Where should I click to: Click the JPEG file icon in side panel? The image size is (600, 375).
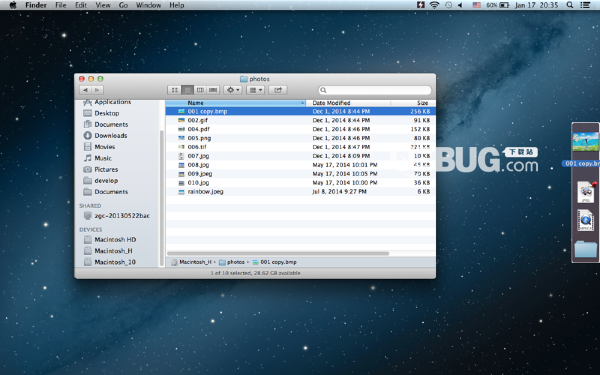[x=586, y=192]
